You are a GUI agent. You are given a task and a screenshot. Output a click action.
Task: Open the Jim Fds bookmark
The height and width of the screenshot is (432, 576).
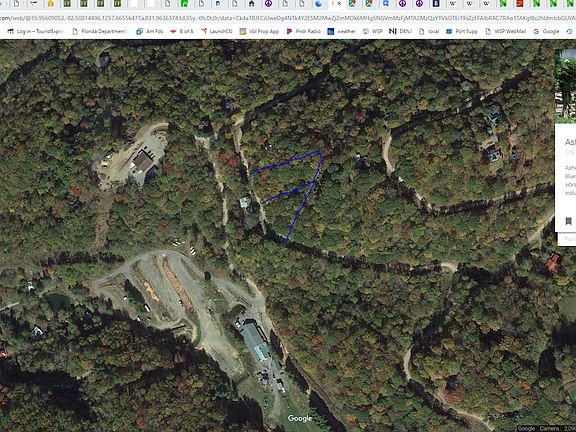(150, 32)
